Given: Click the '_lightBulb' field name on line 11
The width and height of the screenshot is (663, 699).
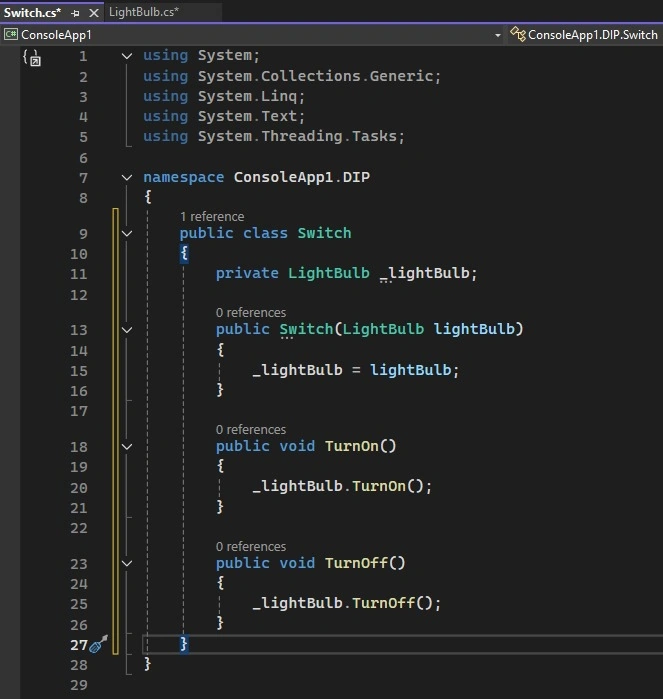Looking at the screenshot, I should click(424, 273).
